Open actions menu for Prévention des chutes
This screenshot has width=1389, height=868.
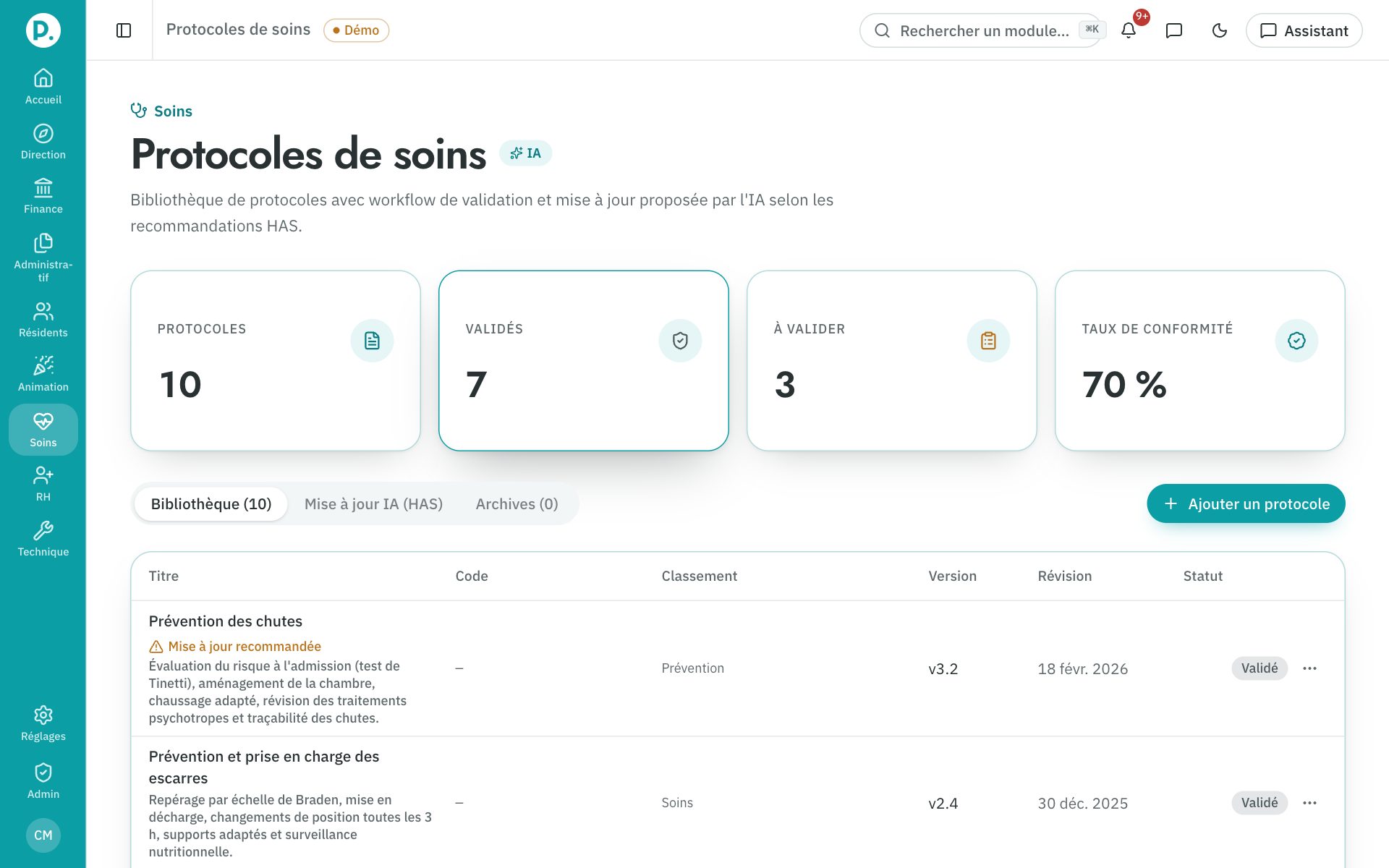click(x=1309, y=668)
